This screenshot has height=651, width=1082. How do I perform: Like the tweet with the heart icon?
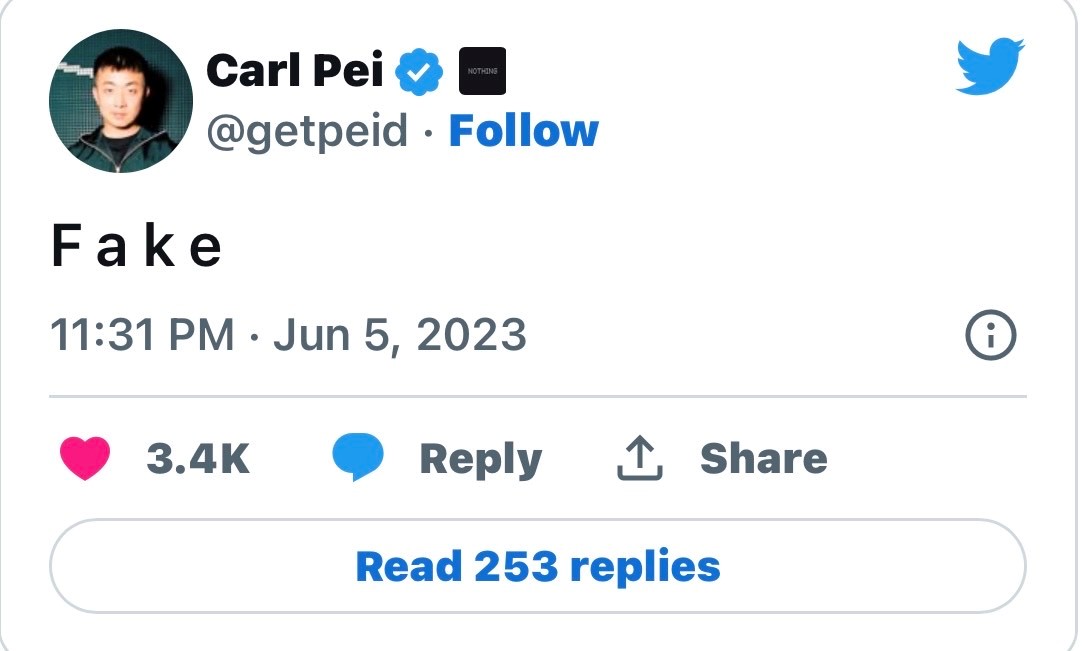pos(86,458)
